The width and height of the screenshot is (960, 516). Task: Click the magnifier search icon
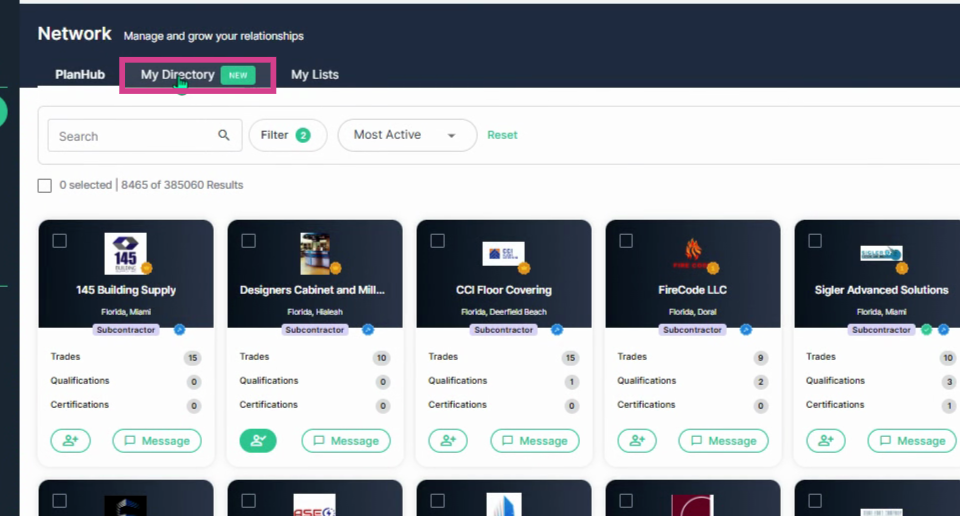point(224,135)
